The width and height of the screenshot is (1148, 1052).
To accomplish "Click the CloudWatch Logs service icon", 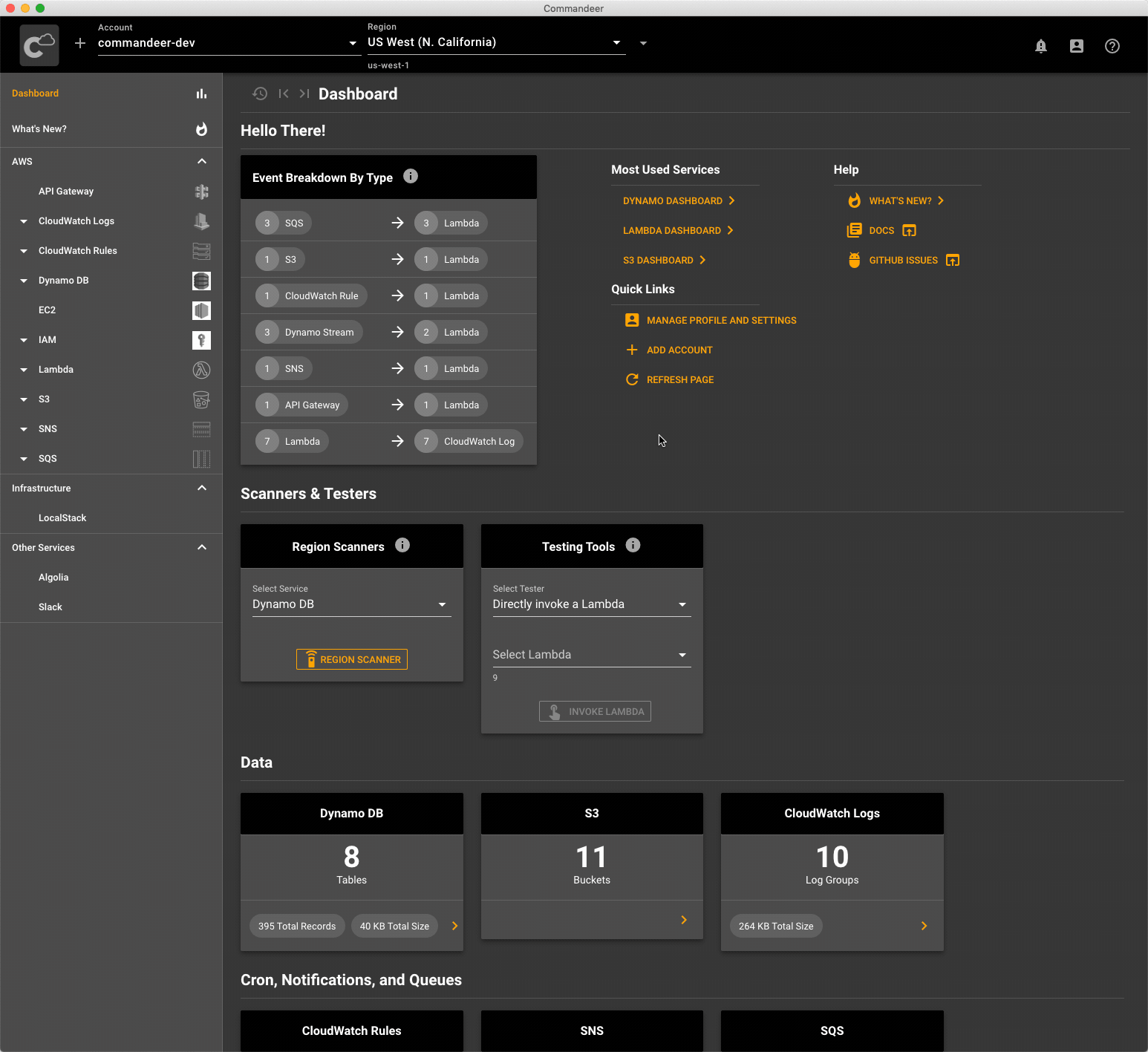I will [x=201, y=221].
